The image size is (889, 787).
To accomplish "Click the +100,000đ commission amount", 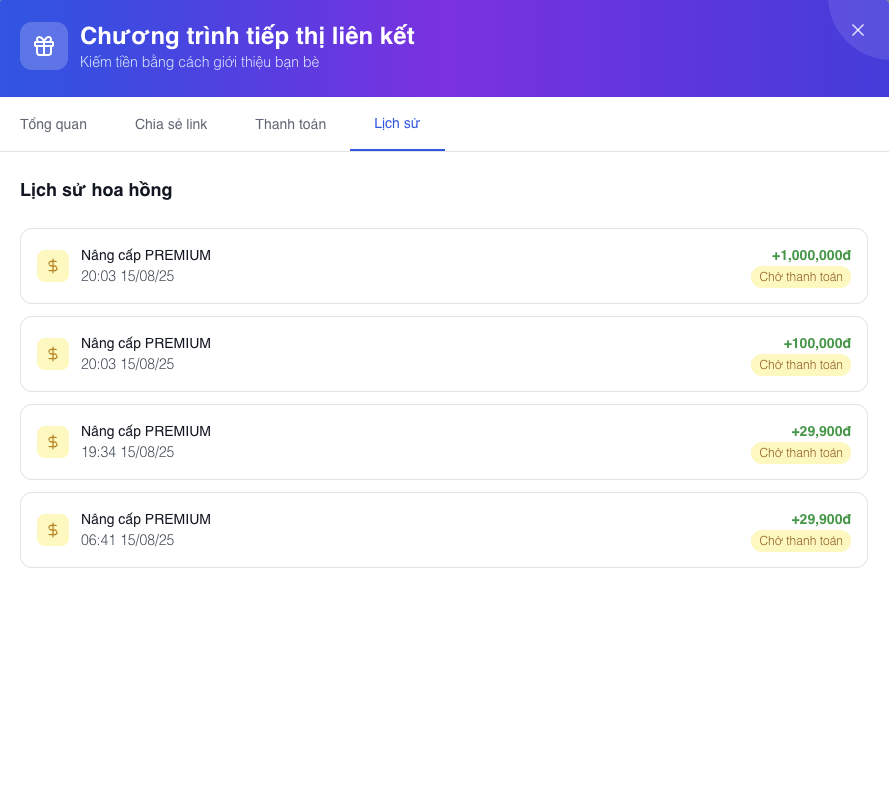I will click(816, 343).
